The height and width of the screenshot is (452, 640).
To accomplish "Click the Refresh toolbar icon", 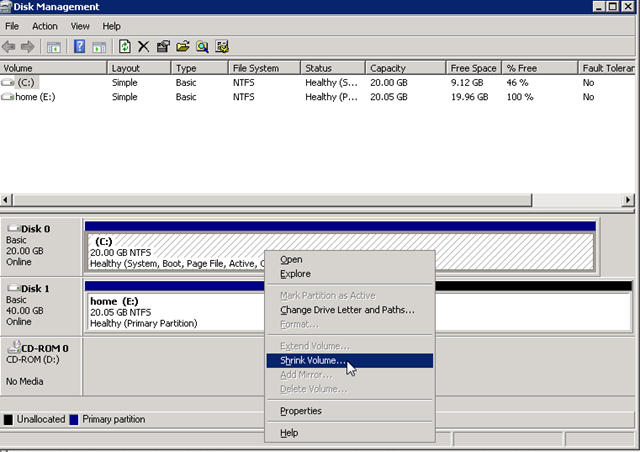I will [x=124, y=47].
